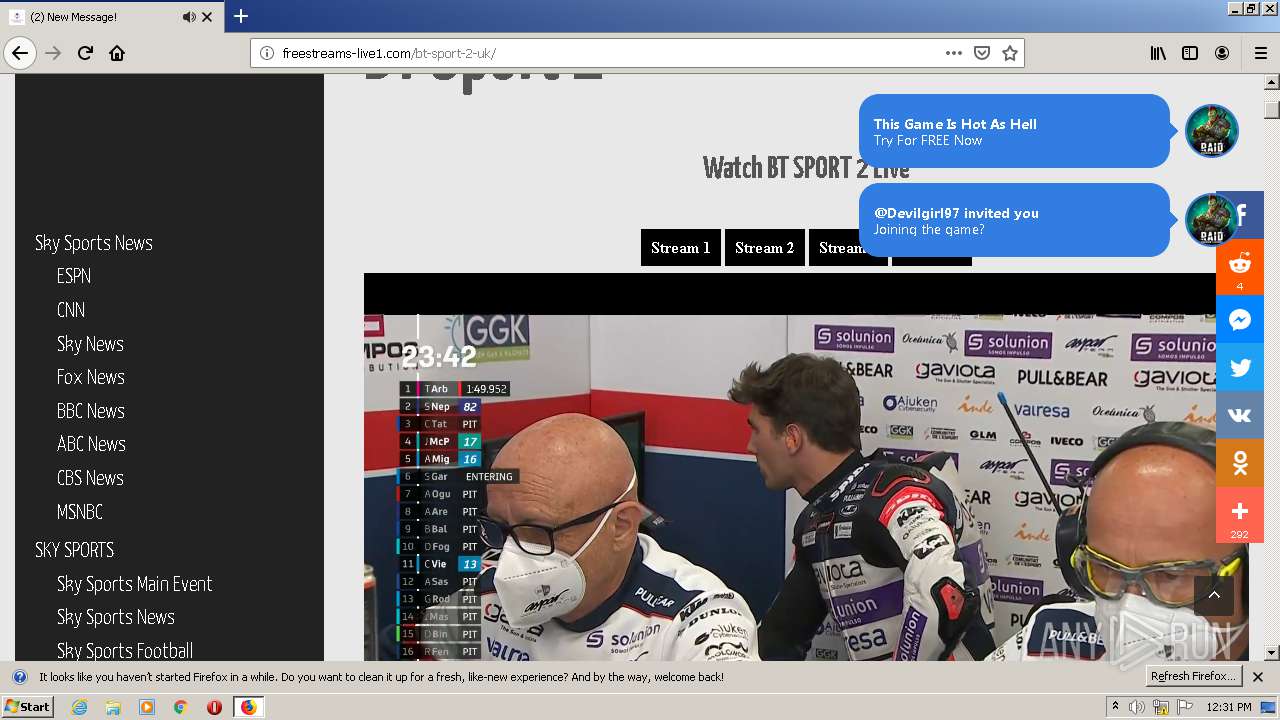Open BBC News sidebar link
This screenshot has height=720, width=1280.
click(x=91, y=411)
